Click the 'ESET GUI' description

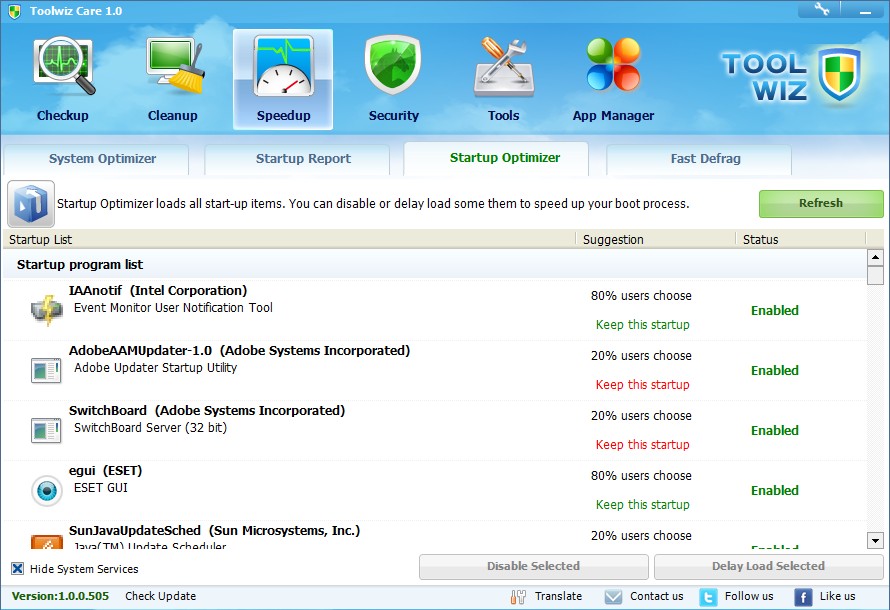101,488
